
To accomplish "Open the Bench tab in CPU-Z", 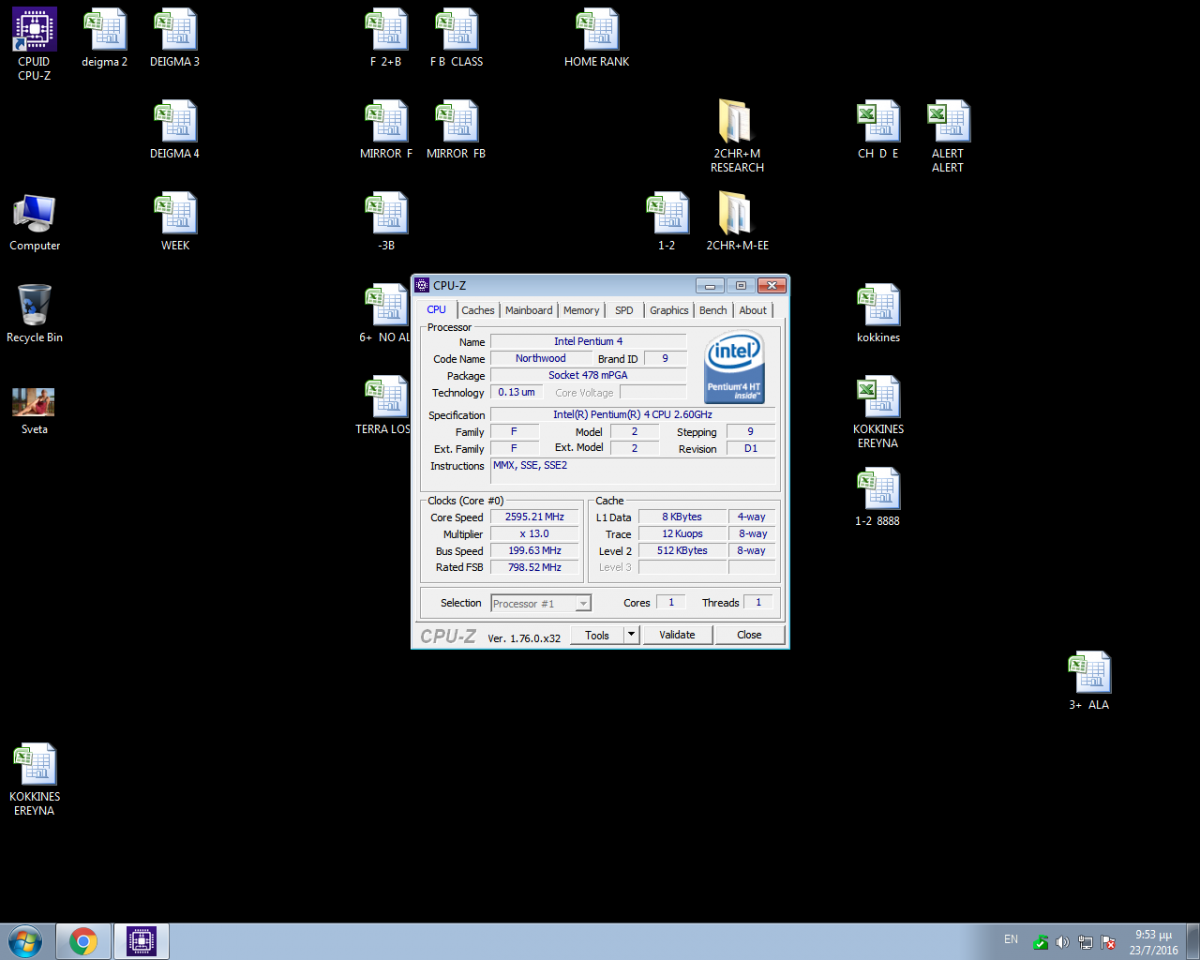I will pyautogui.click(x=713, y=310).
